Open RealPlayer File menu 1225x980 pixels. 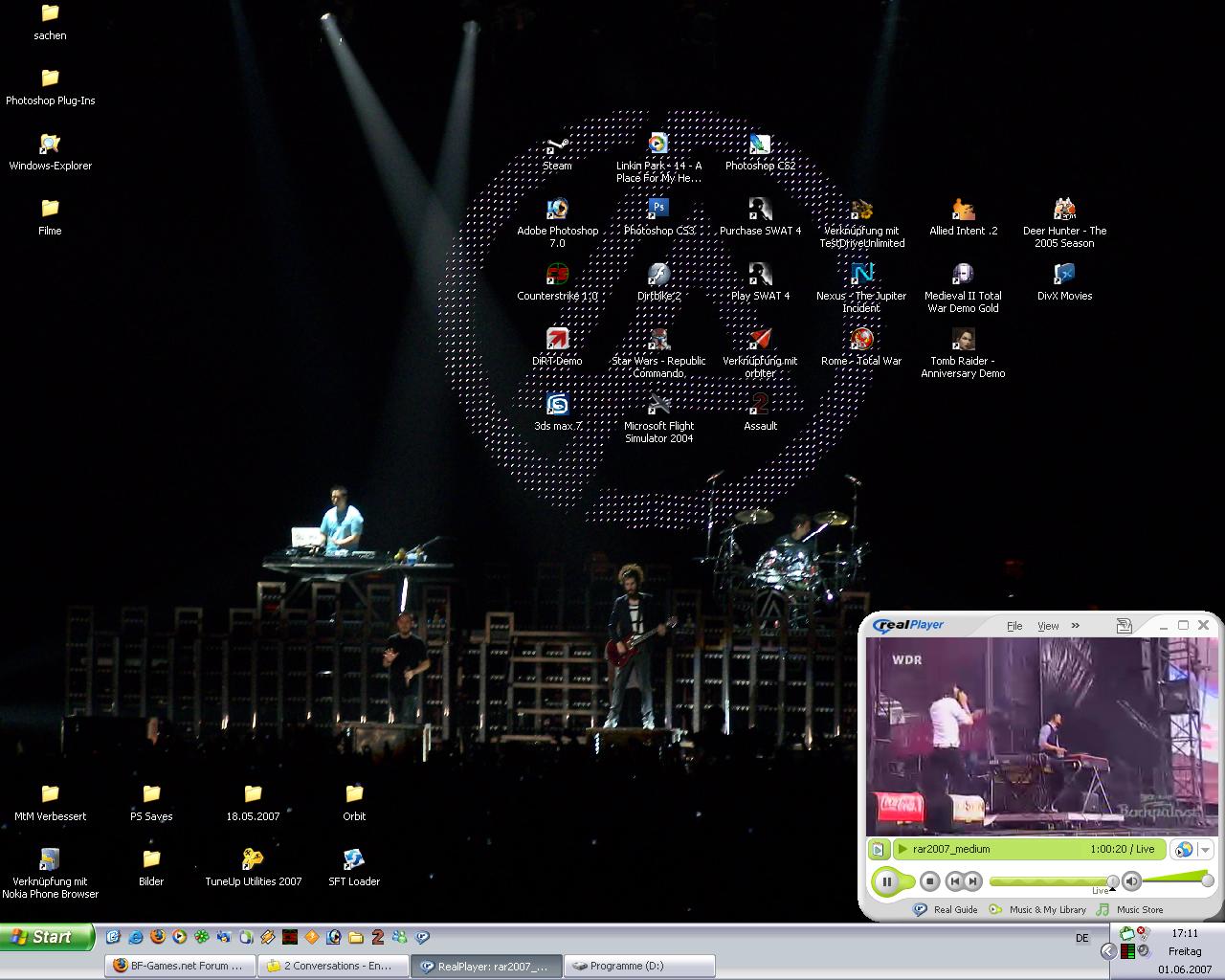pyautogui.click(x=1014, y=626)
